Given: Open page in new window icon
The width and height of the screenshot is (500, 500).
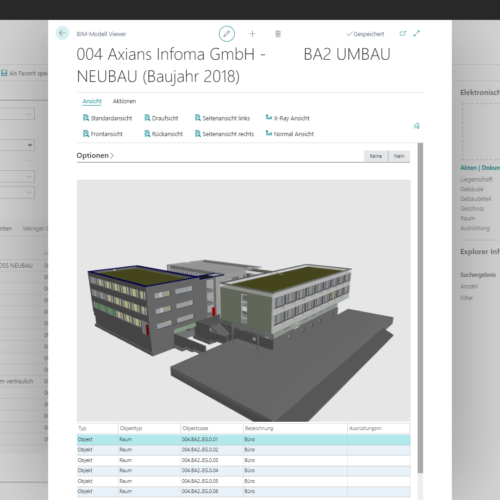Looking at the screenshot, I should click(403, 33).
